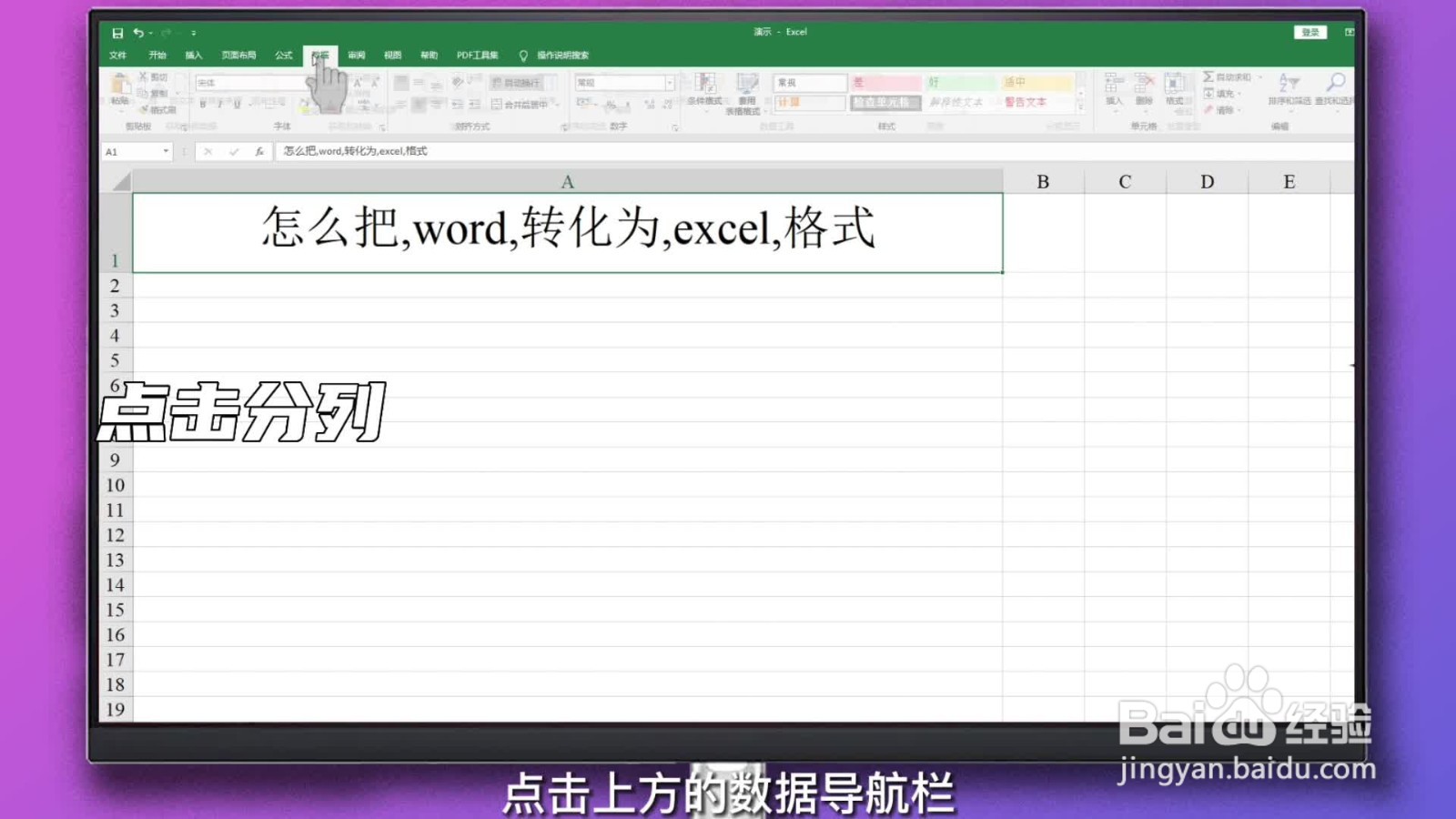Click the fx insert function icon
The width and height of the screenshot is (1456, 819).
tap(259, 151)
